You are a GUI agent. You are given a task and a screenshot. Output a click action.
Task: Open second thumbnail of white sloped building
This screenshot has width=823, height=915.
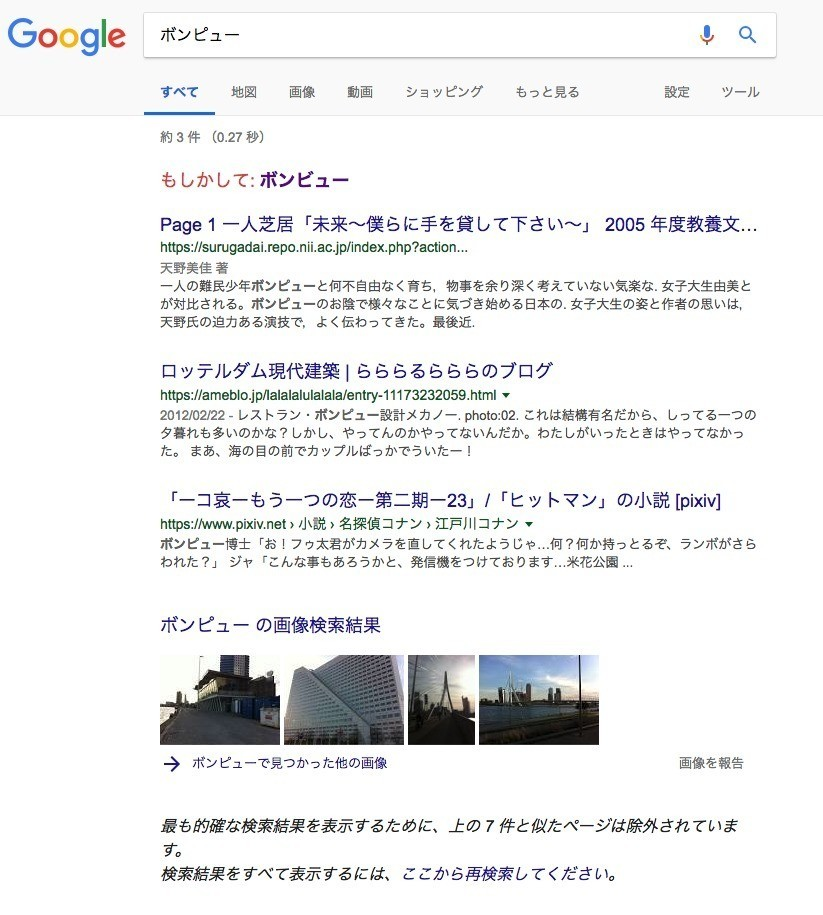[x=344, y=700]
